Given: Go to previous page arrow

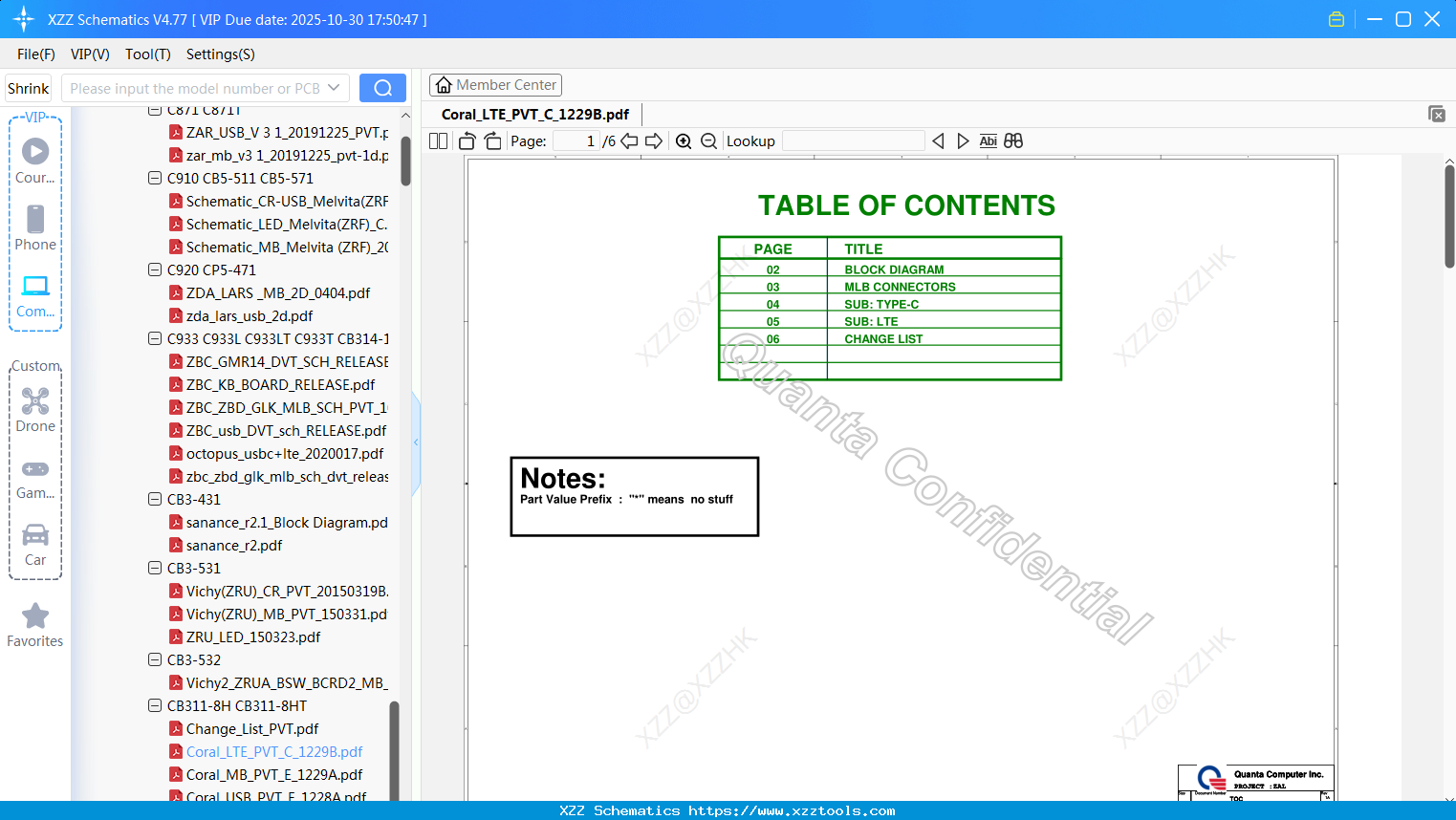Looking at the screenshot, I should 629,141.
